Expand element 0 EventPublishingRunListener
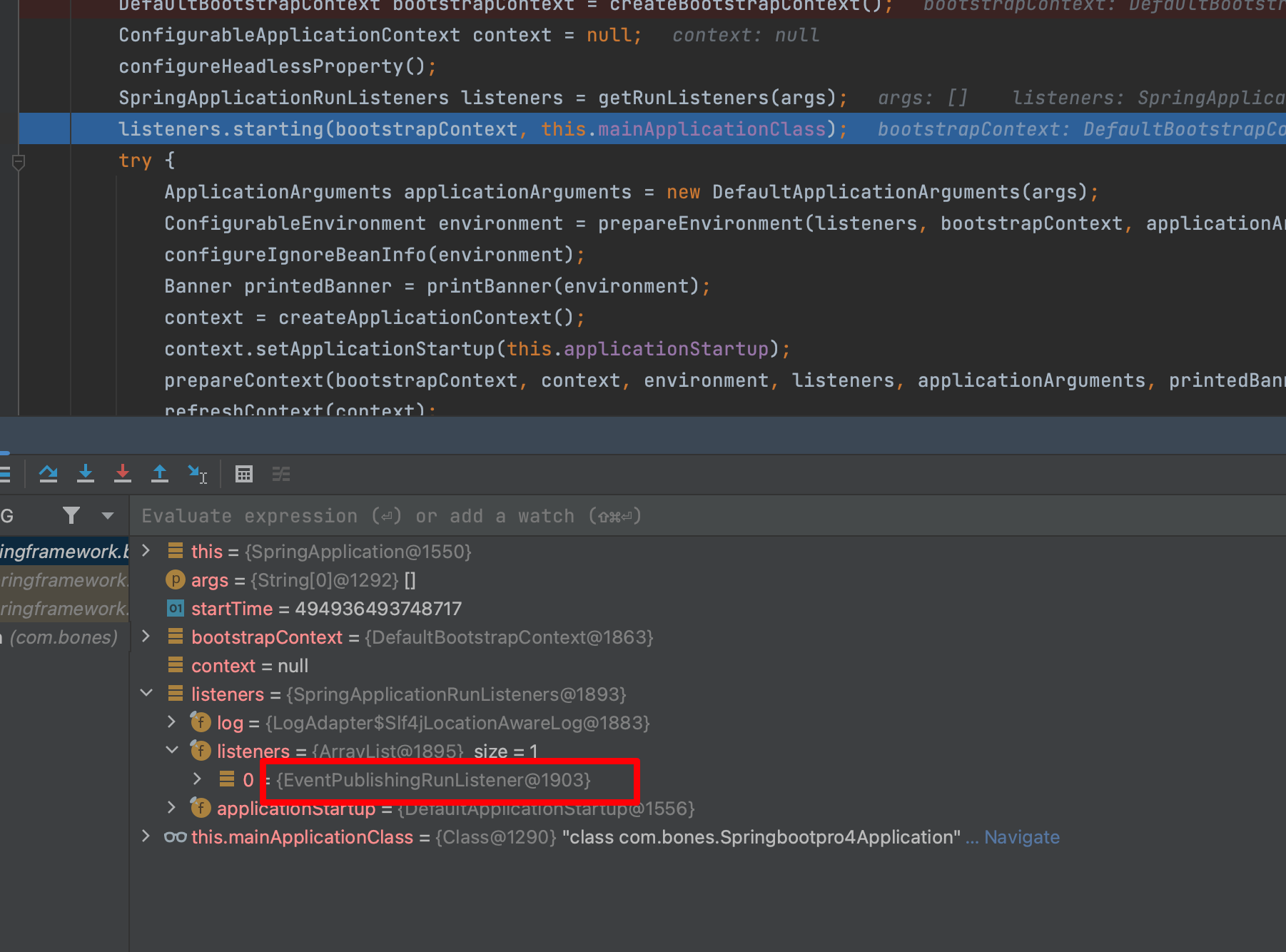This screenshot has width=1286, height=952. 198,779
